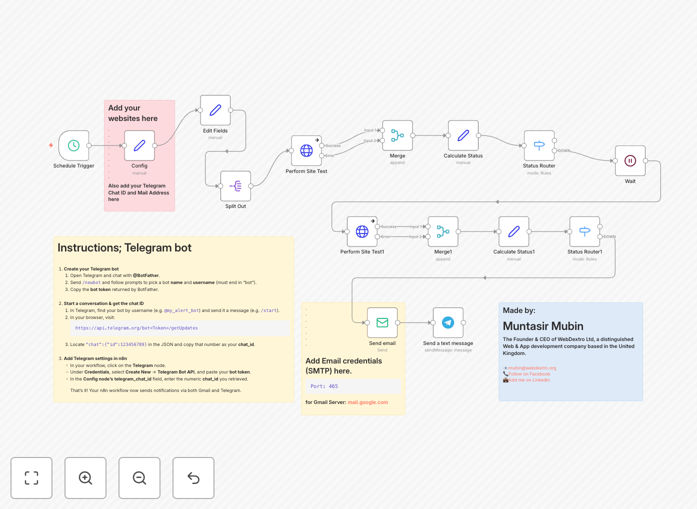The height and width of the screenshot is (509, 697).
Task: Select the Calculate Status1 pencil node
Action: 514,231
